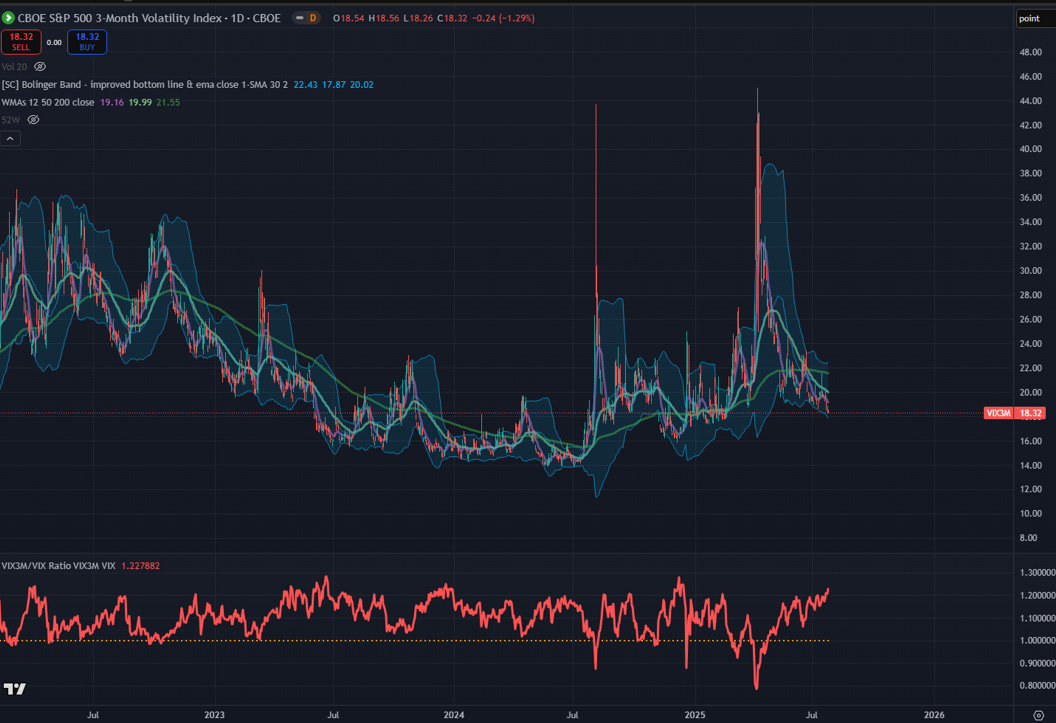This screenshot has width=1056, height=723.
Task: Click the 0.800000 ratio scale label
Action: [1038, 686]
